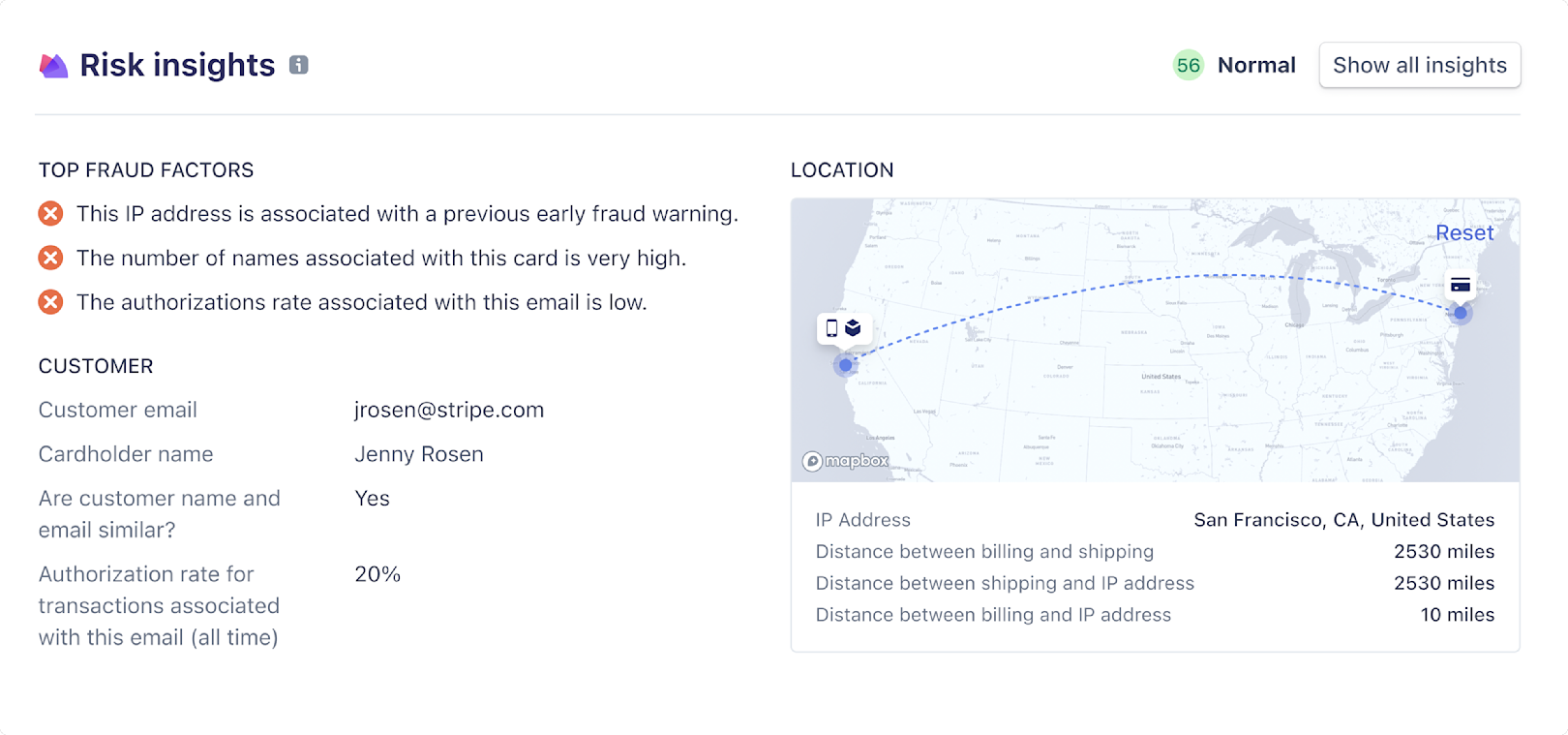
Task: Click the blue location dot near San Francisco
Action: (846, 365)
